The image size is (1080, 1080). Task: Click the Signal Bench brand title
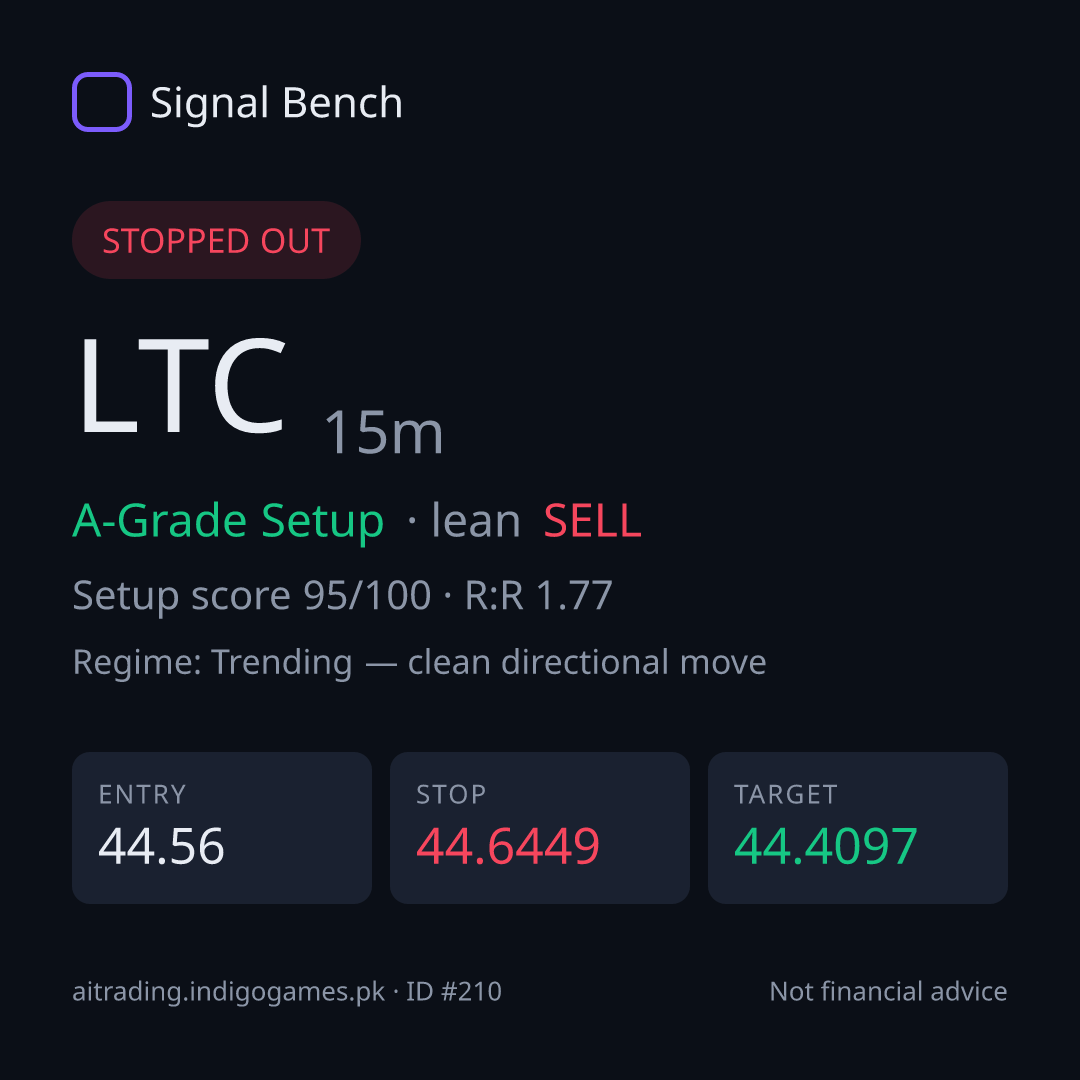276,103
